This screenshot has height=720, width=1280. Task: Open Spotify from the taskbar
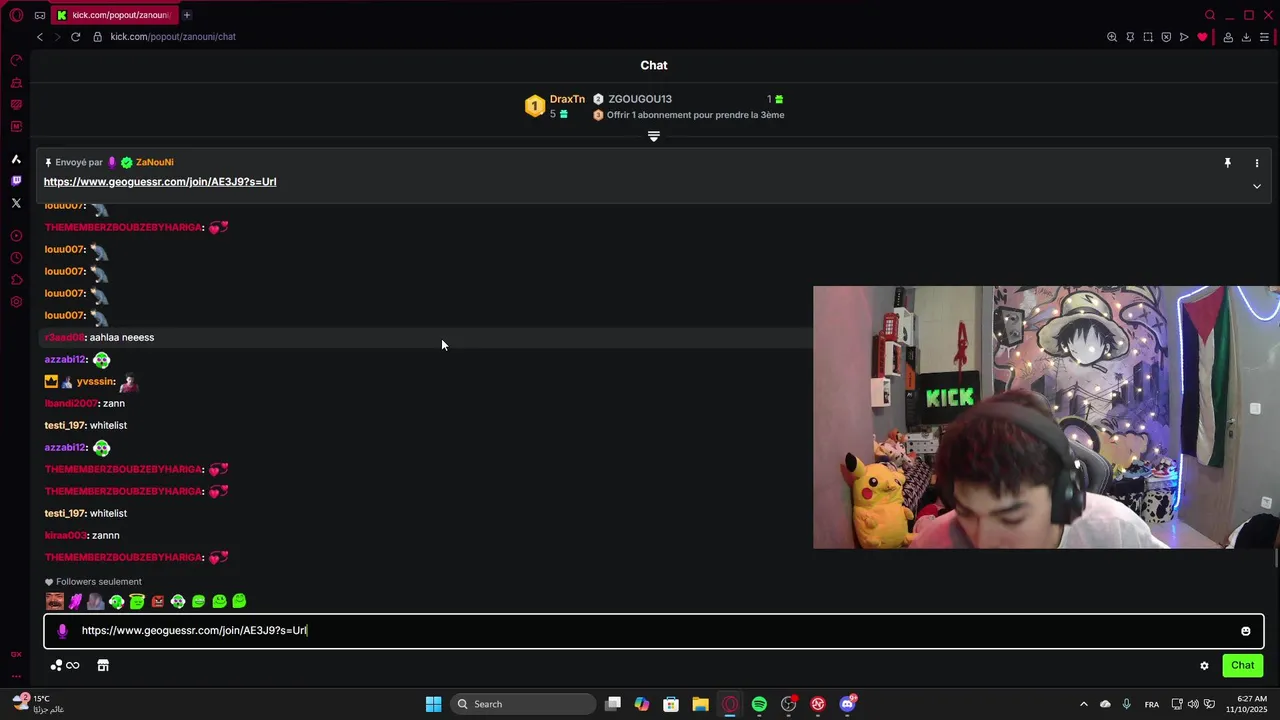(x=759, y=704)
